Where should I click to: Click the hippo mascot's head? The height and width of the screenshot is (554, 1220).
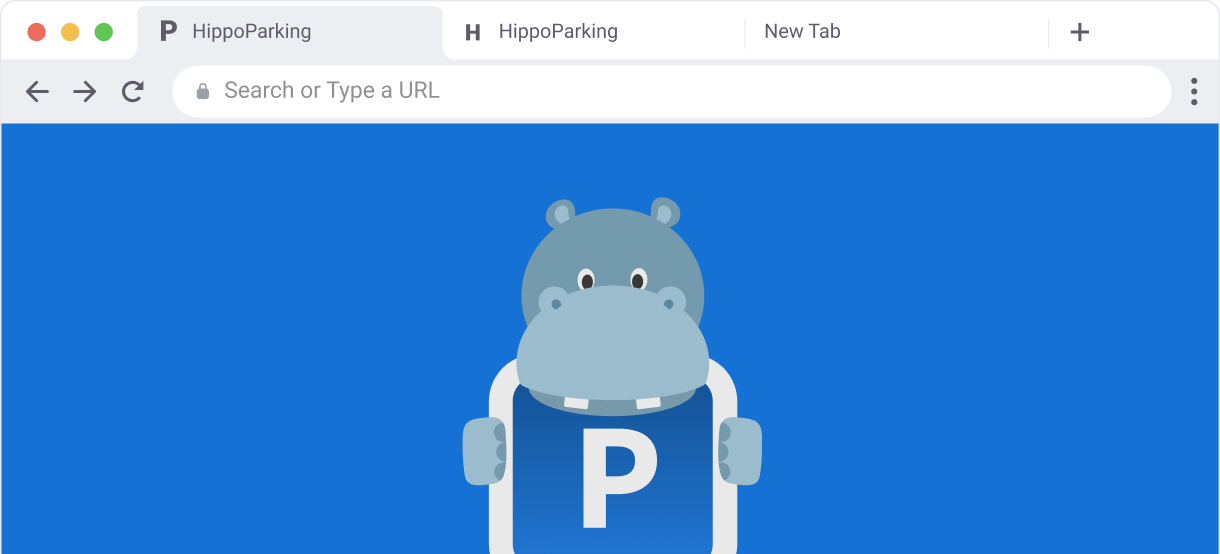pyautogui.click(x=613, y=305)
